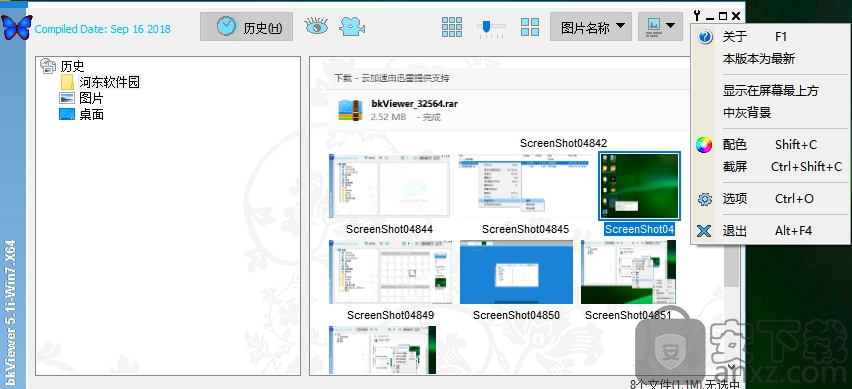
Task: Click the Compiled Date: Sep 16 2018 text
Action: [103, 29]
